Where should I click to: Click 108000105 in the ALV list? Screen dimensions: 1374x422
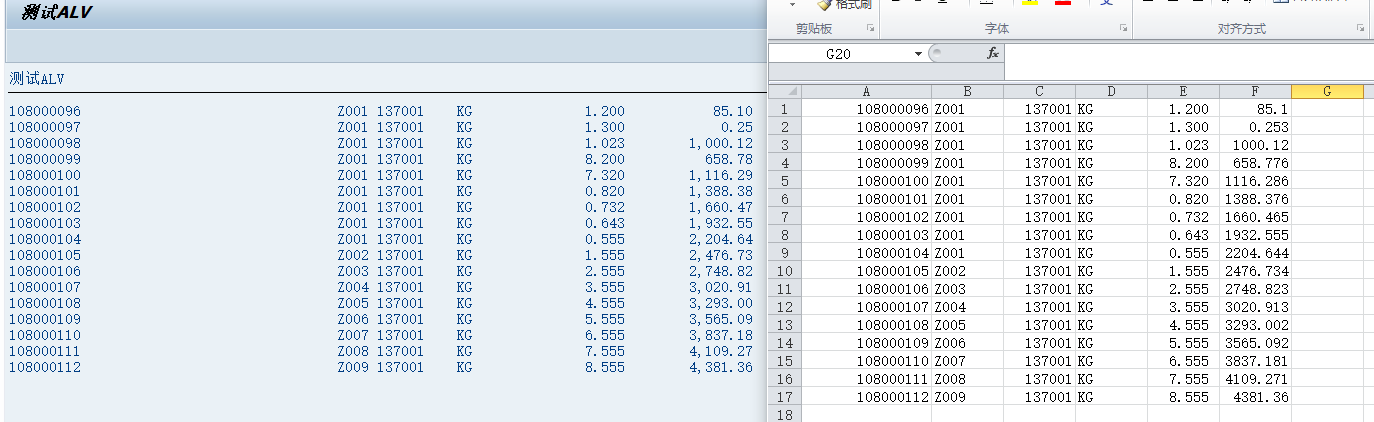pos(45,255)
